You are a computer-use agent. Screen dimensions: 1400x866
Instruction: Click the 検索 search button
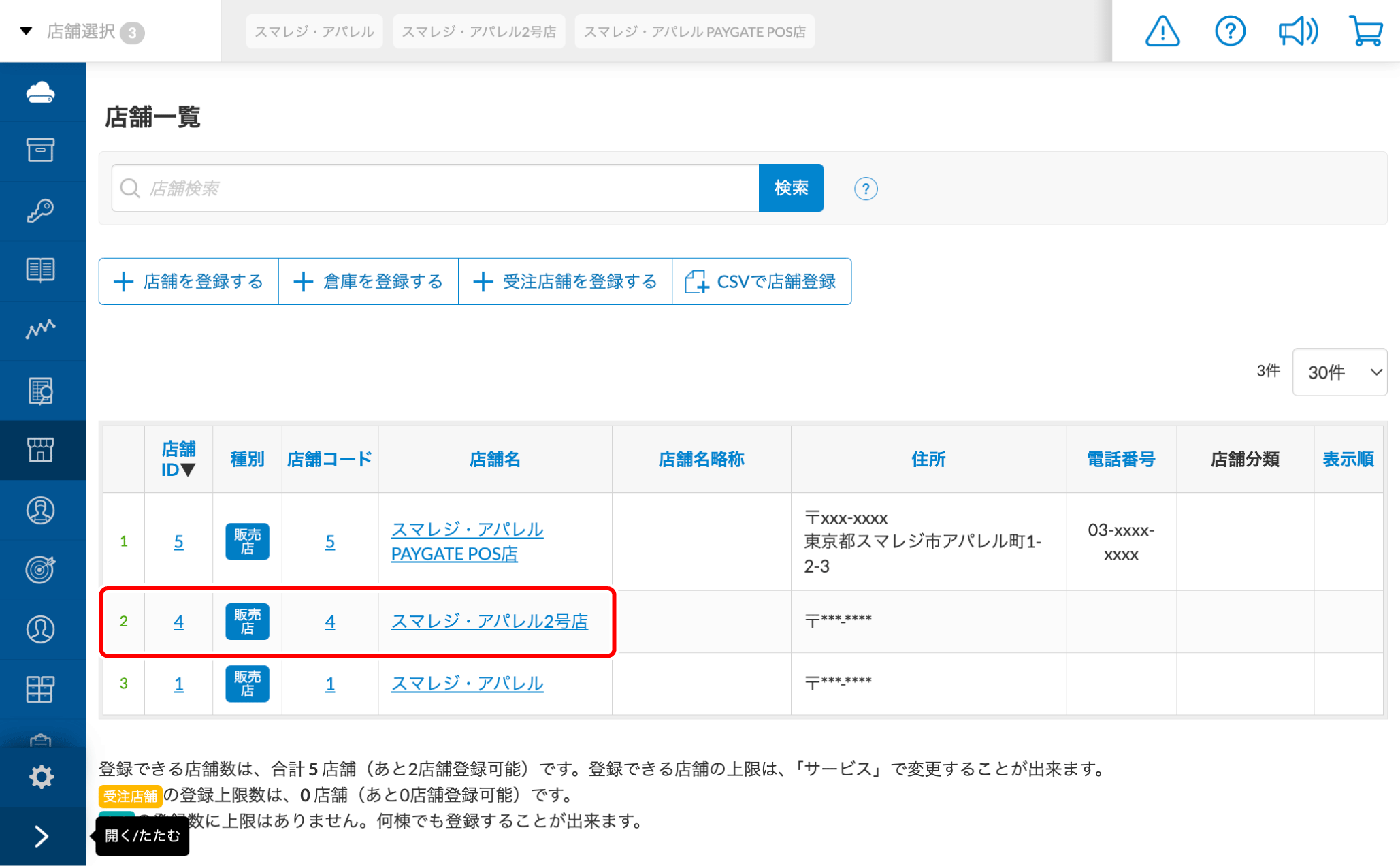point(791,188)
